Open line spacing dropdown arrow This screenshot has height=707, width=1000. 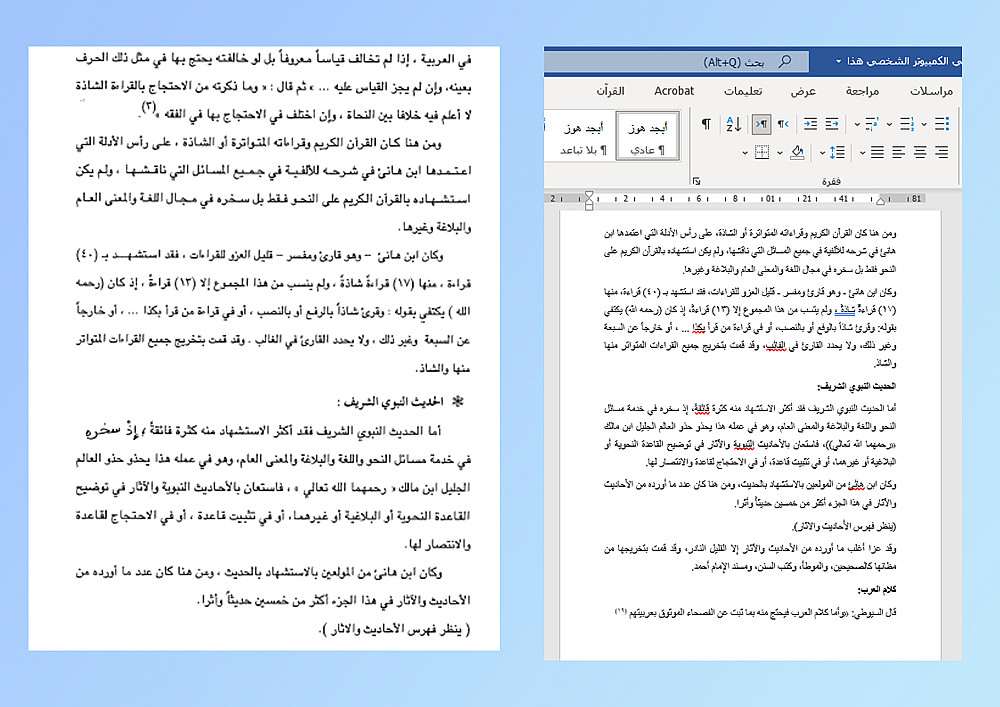point(822,153)
